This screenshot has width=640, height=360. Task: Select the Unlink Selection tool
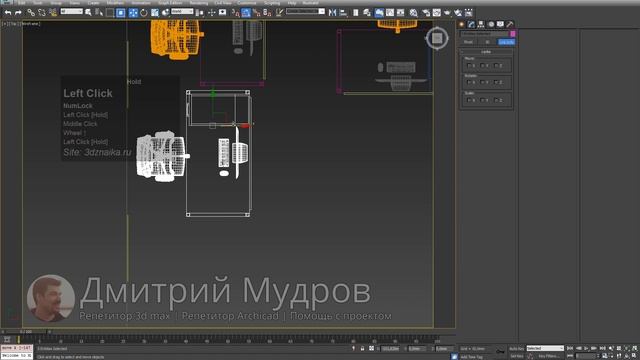(42, 13)
